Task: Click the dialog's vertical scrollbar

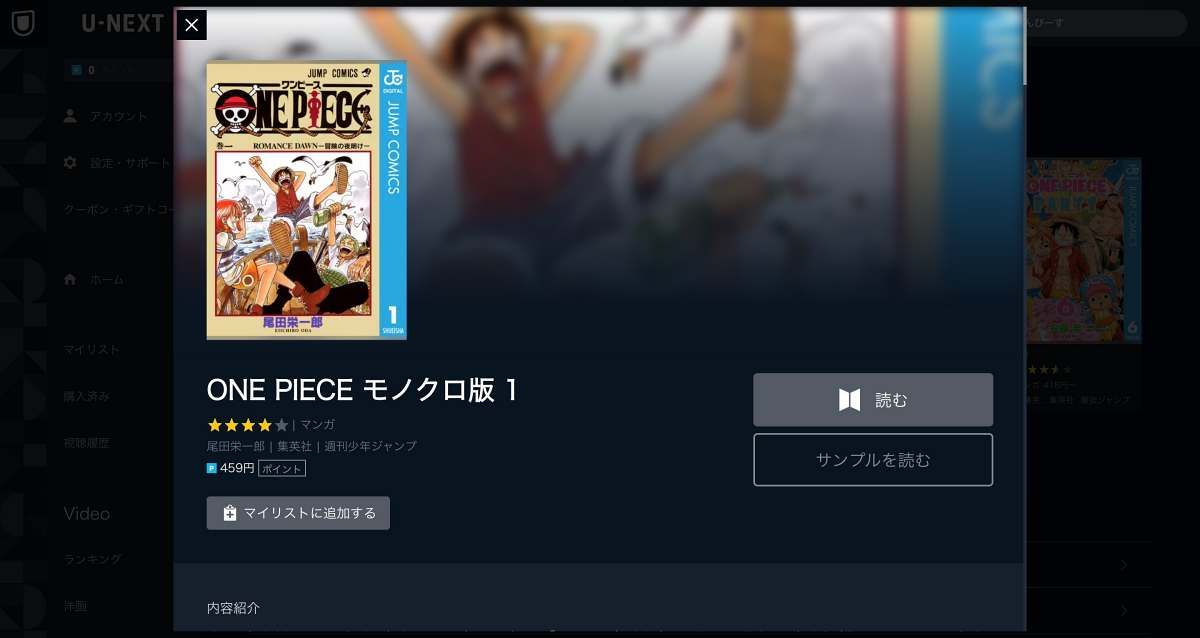Action: click(1023, 48)
